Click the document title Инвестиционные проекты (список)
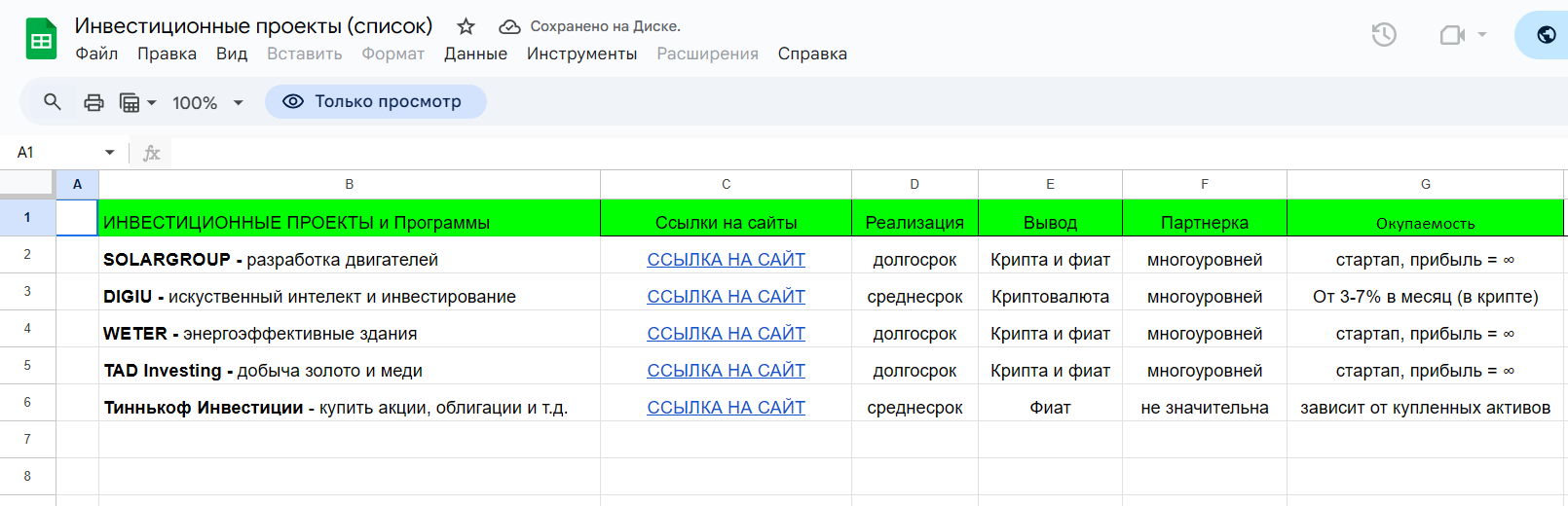This screenshot has height=506, width=1568. [253, 26]
